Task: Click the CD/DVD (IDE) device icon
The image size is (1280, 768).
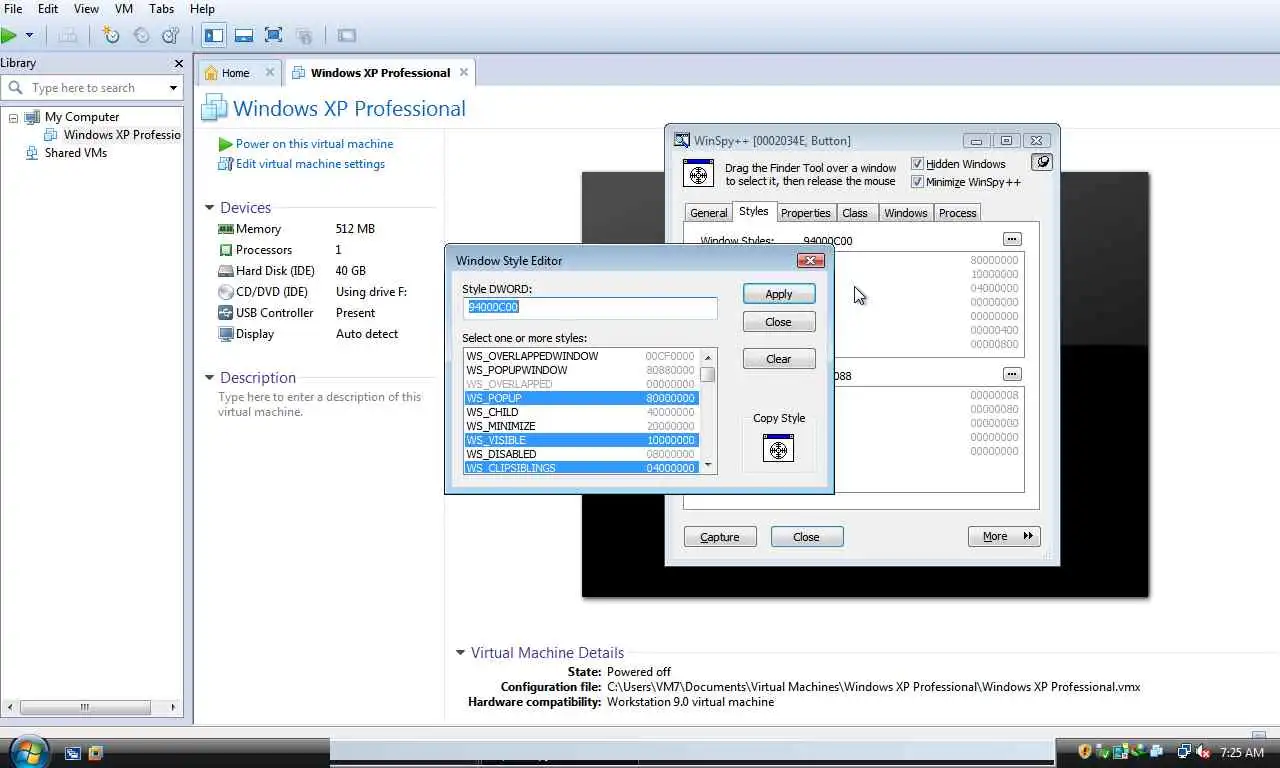Action: point(226,292)
